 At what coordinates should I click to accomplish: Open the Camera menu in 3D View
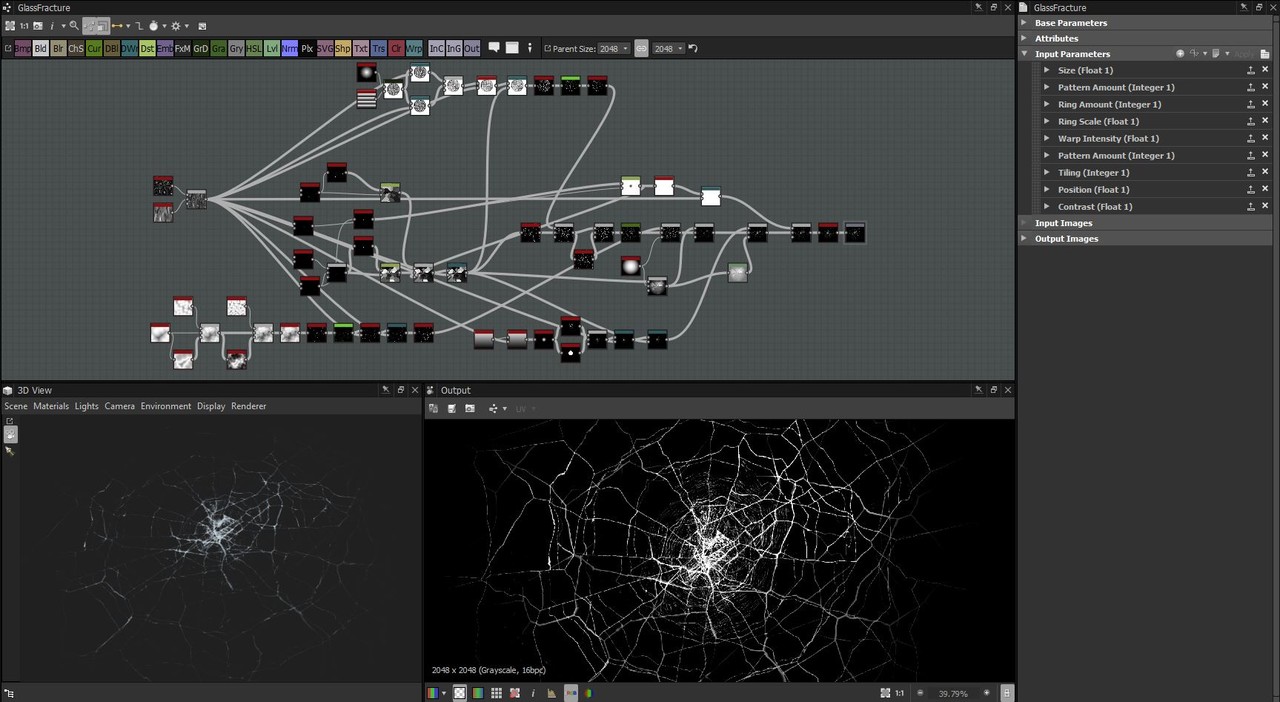coord(120,406)
